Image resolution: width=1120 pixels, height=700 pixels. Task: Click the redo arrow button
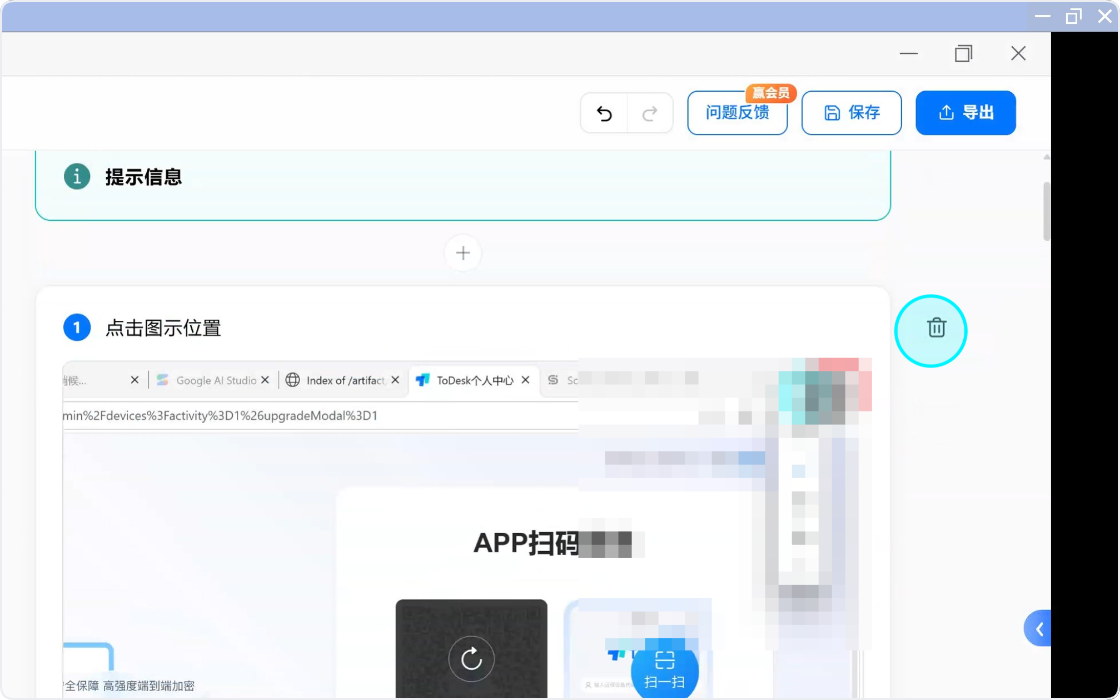tap(650, 113)
